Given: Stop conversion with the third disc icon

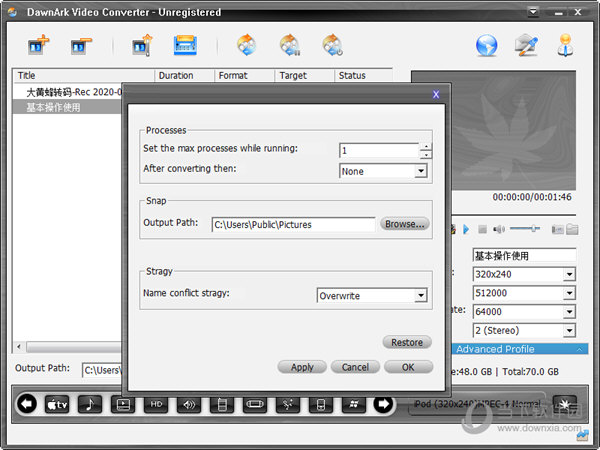Looking at the screenshot, I should coord(333,45).
